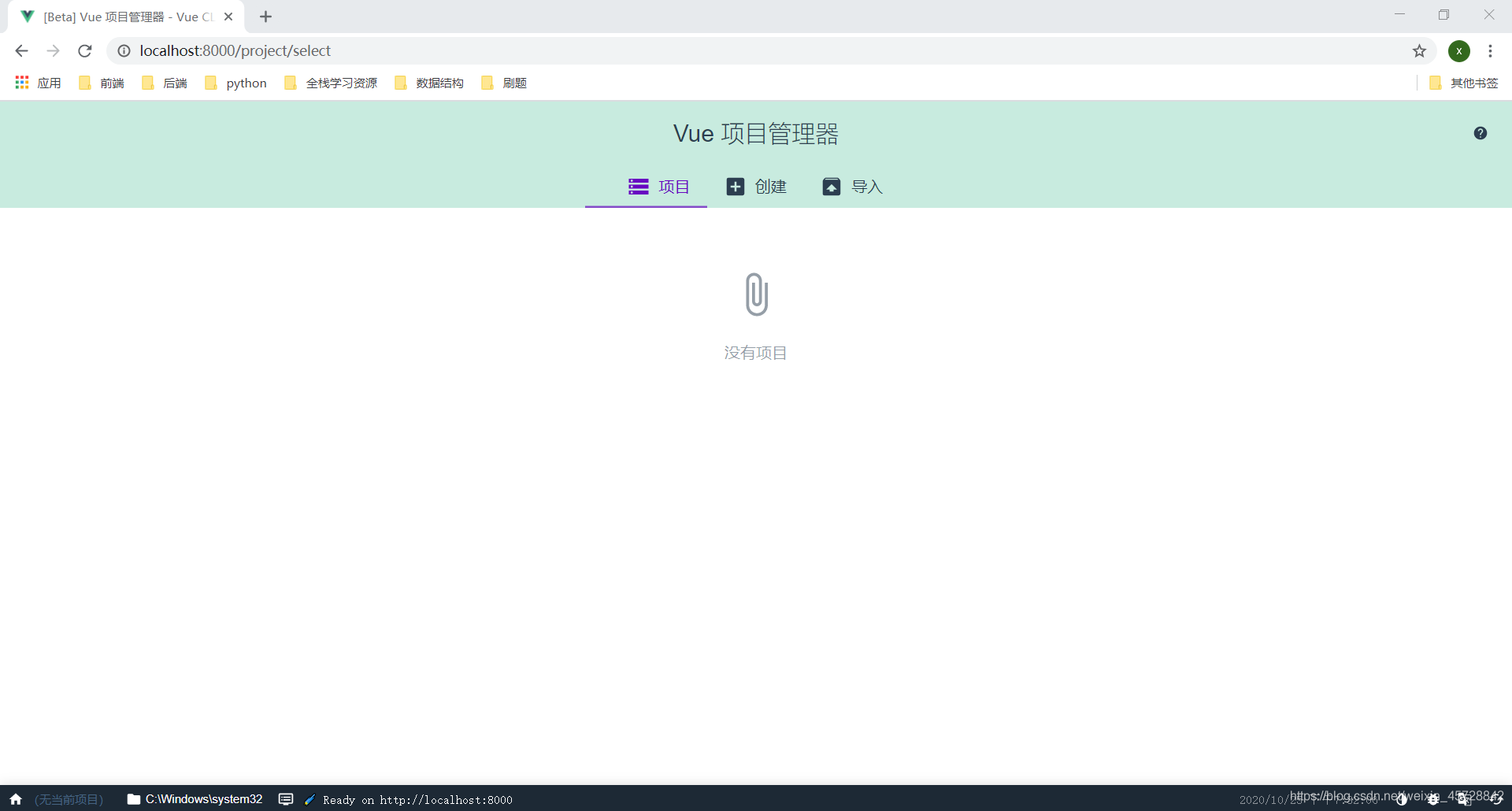Open the C:\Windows\system32 folder entry

tap(195, 799)
